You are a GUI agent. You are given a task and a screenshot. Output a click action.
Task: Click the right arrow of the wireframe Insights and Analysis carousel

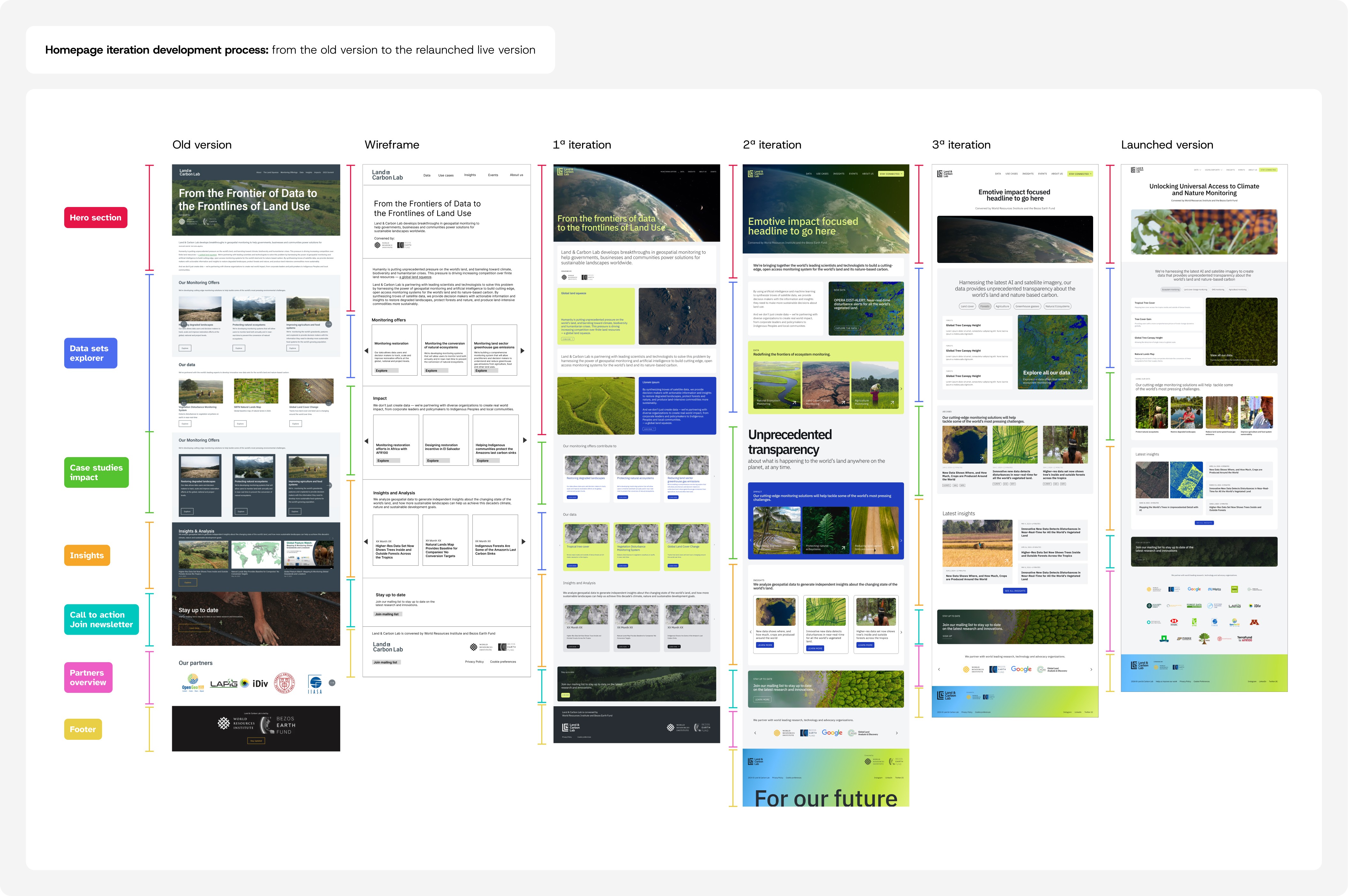524,542
